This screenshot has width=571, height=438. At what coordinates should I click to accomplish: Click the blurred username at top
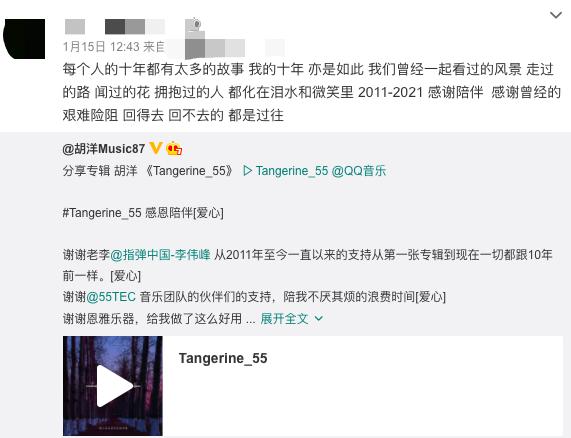tap(115, 27)
